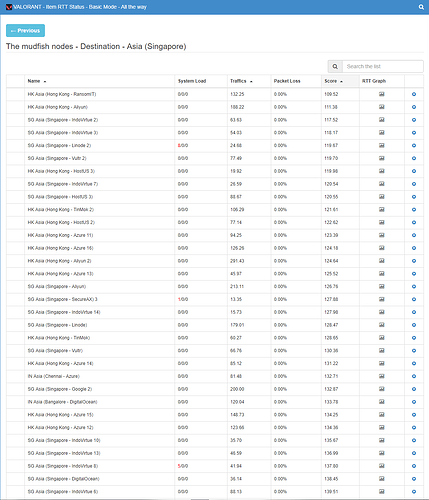The height and width of the screenshot is (500, 429).
Task: Click blue circle icon for Singapore - Vultr 2
Action: pos(414,158)
